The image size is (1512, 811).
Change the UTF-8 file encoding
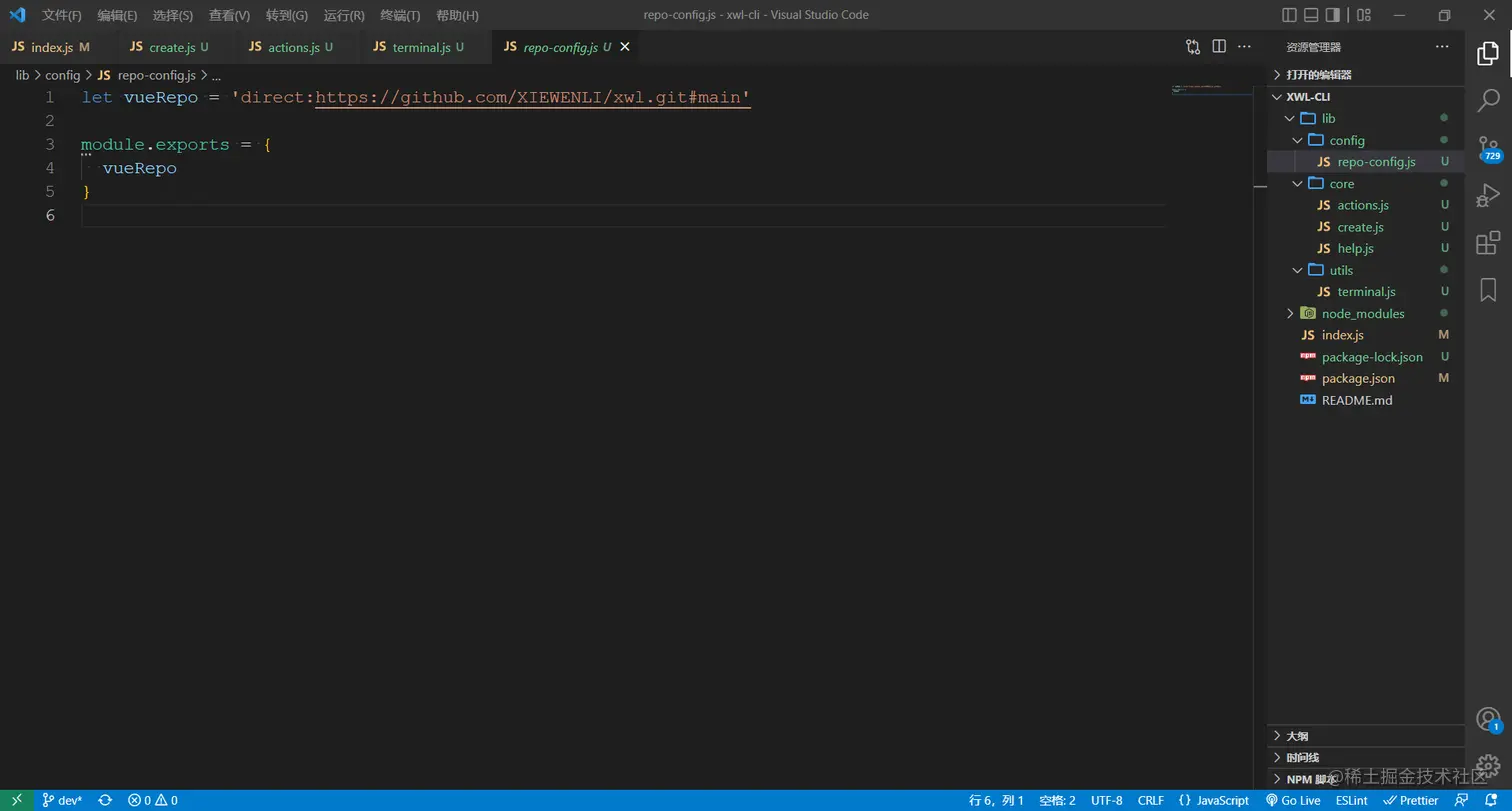[1107, 800]
